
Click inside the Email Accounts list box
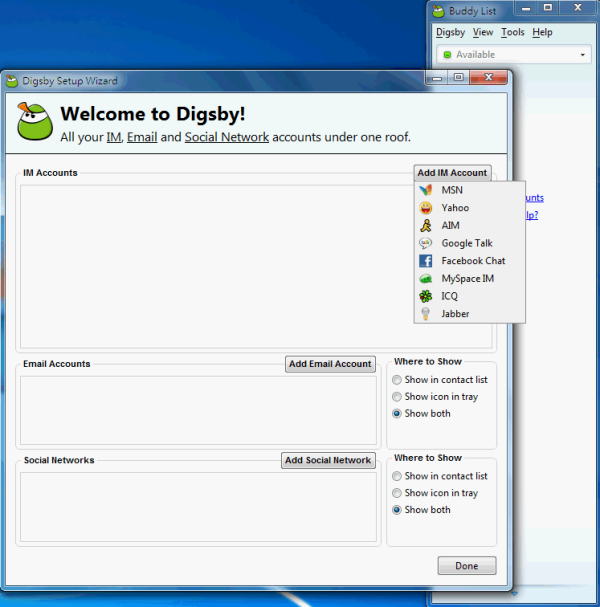point(198,410)
